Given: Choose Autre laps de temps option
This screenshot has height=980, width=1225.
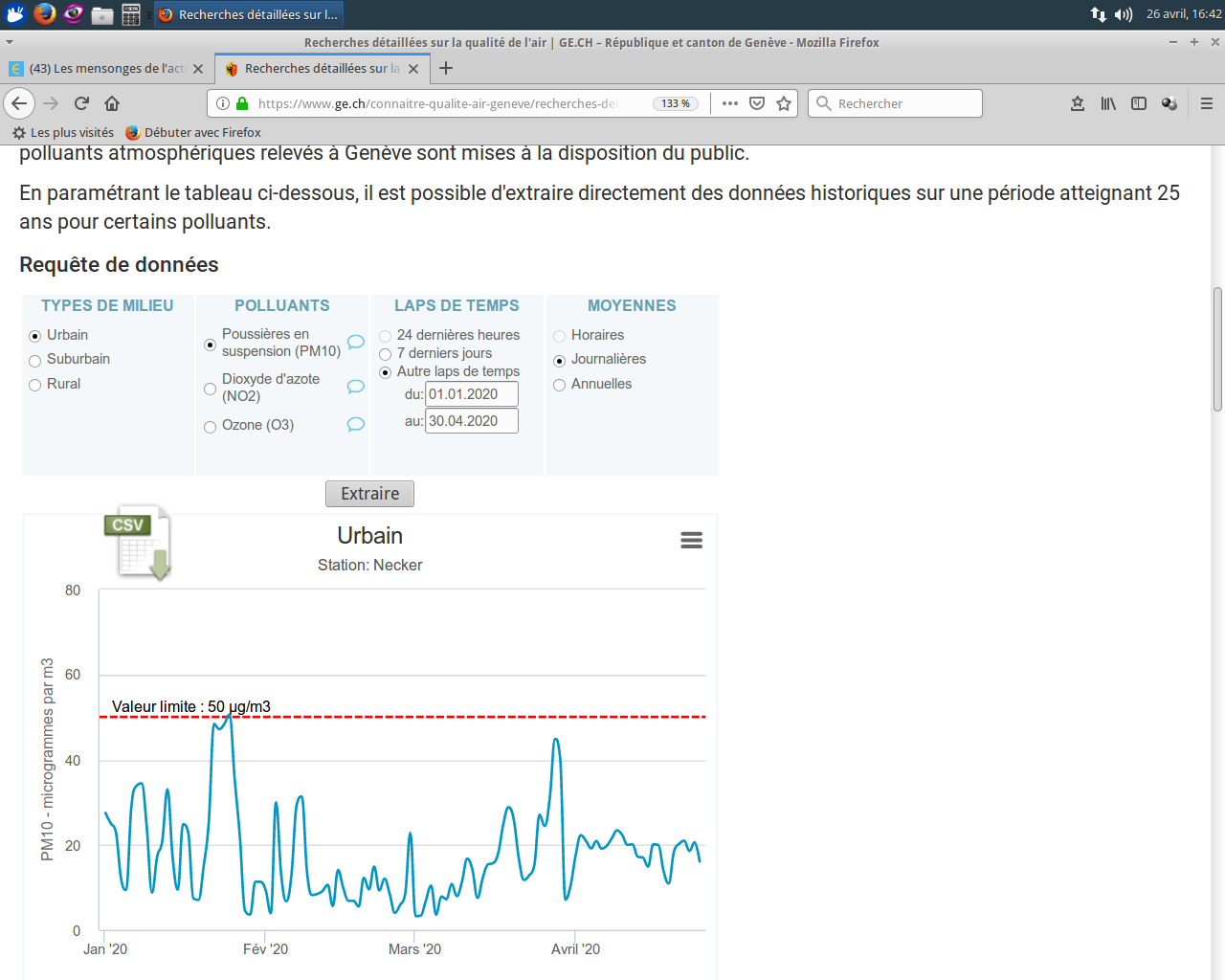Looking at the screenshot, I should point(385,372).
